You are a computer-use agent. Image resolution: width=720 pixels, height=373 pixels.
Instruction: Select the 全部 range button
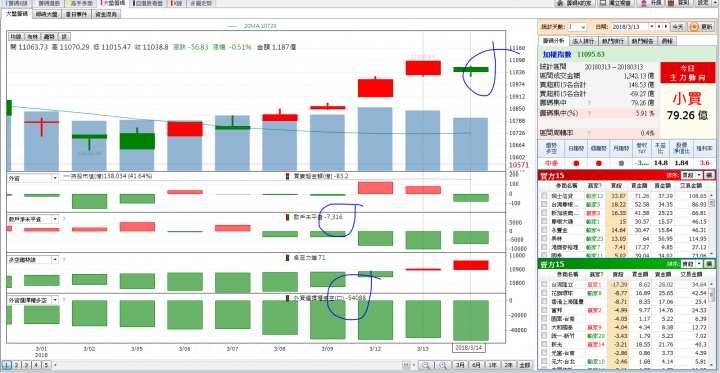click(x=524, y=366)
